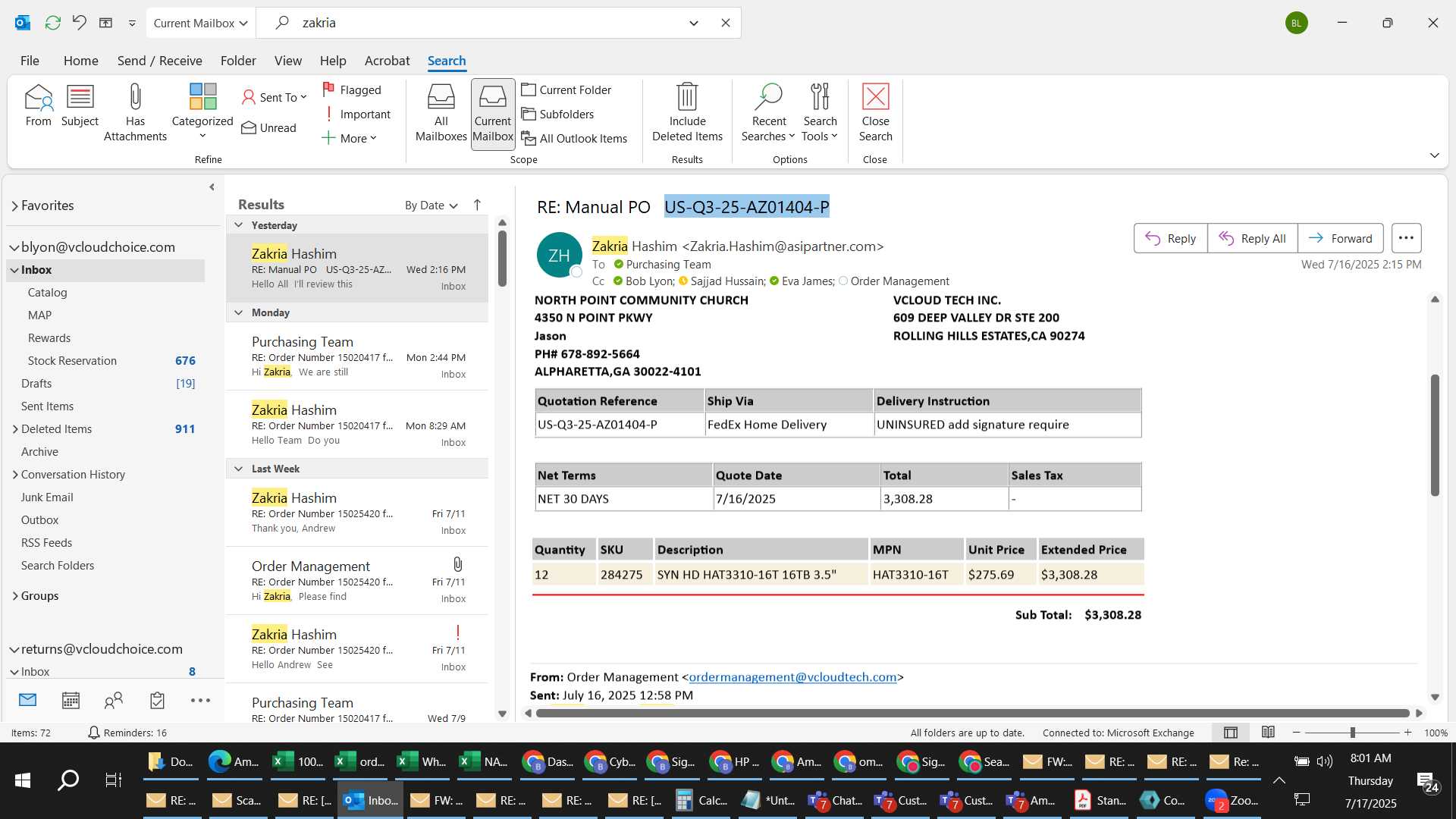Expand the Deleted Items folder
Viewport: 1456px width, 819px height.
[x=15, y=429]
